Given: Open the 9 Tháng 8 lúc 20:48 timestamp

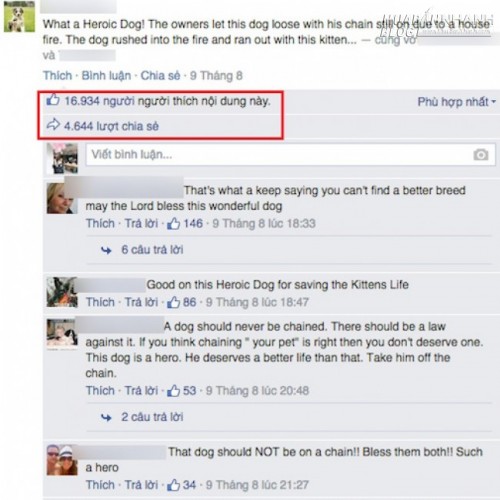Looking at the screenshot, I should click(257, 390).
